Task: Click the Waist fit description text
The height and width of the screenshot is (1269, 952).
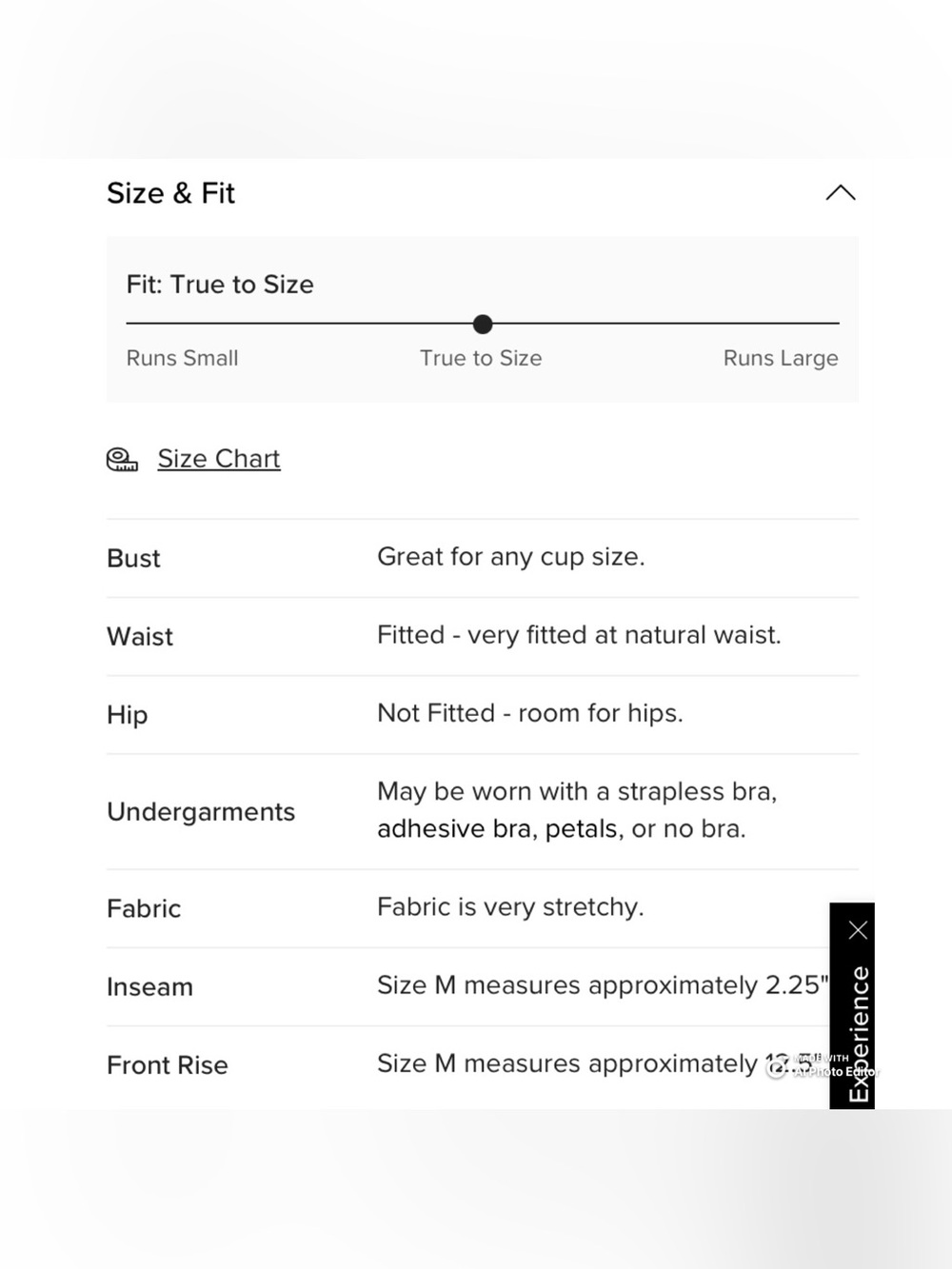Action: click(x=579, y=635)
